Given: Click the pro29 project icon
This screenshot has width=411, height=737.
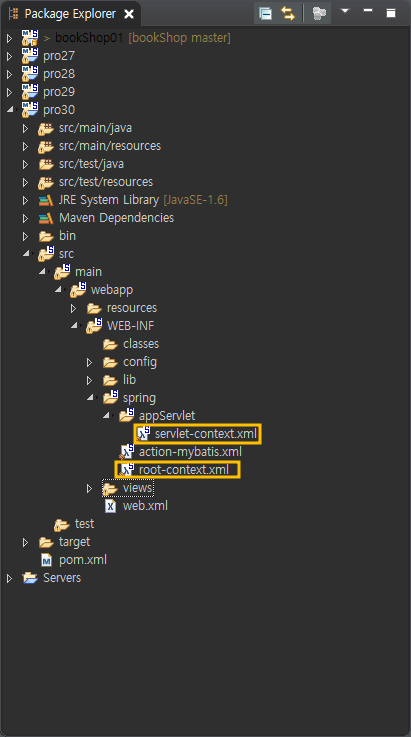Looking at the screenshot, I should [x=30, y=92].
